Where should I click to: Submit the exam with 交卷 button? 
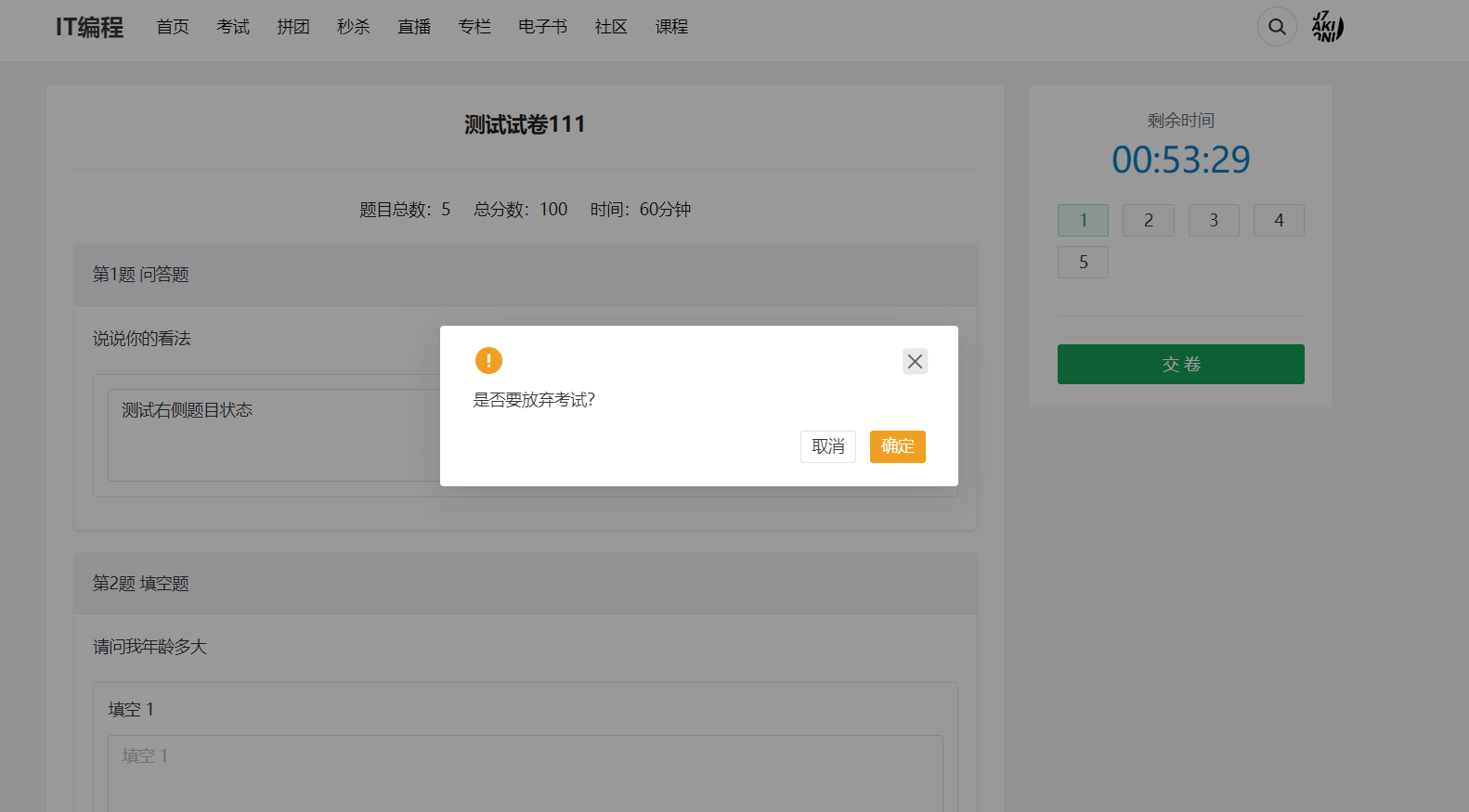(1181, 364)
